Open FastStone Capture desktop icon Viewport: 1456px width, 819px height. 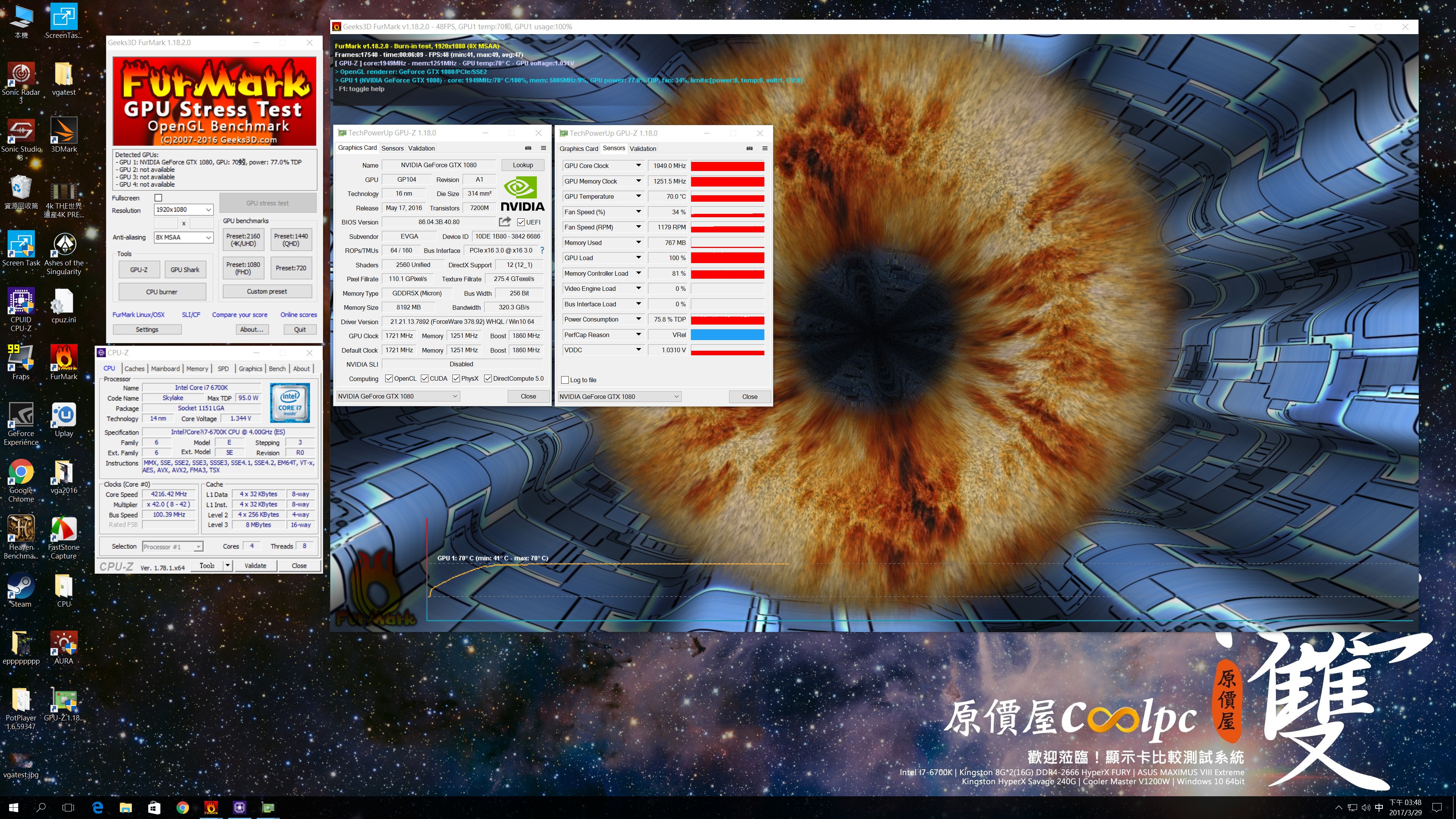pyautogui.click(x=63, y=538)
